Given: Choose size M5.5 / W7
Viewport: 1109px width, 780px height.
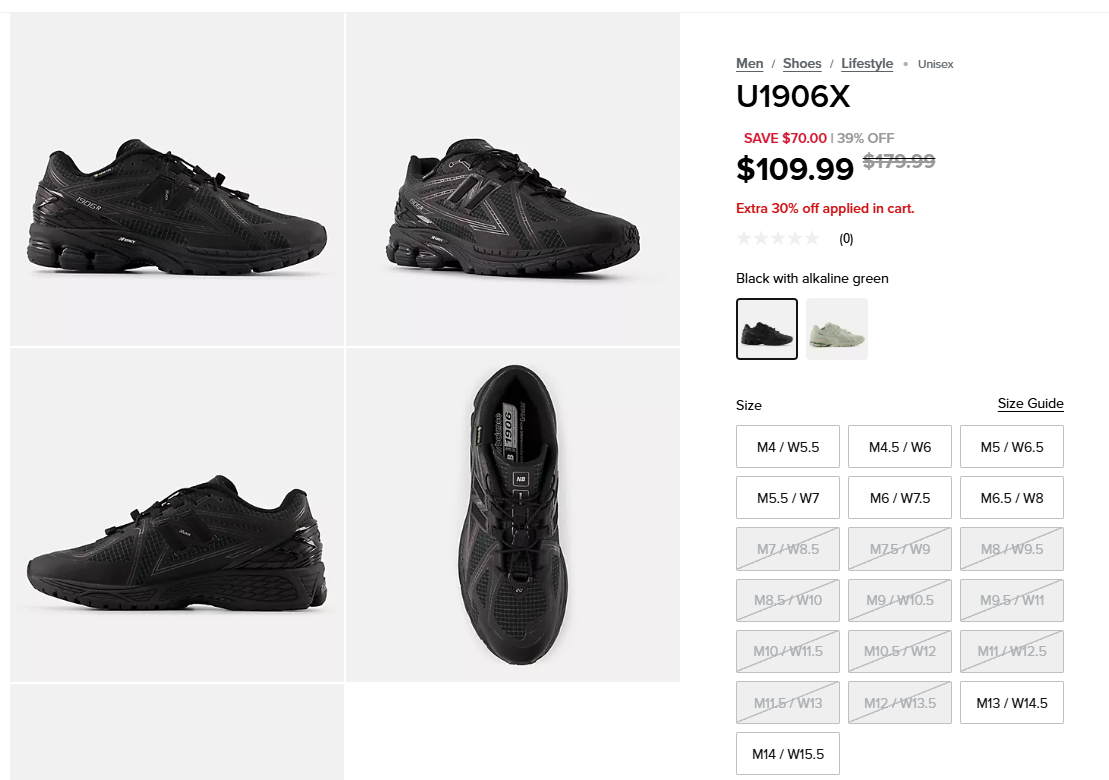Looking at the screenshot, I should point(788,498).
